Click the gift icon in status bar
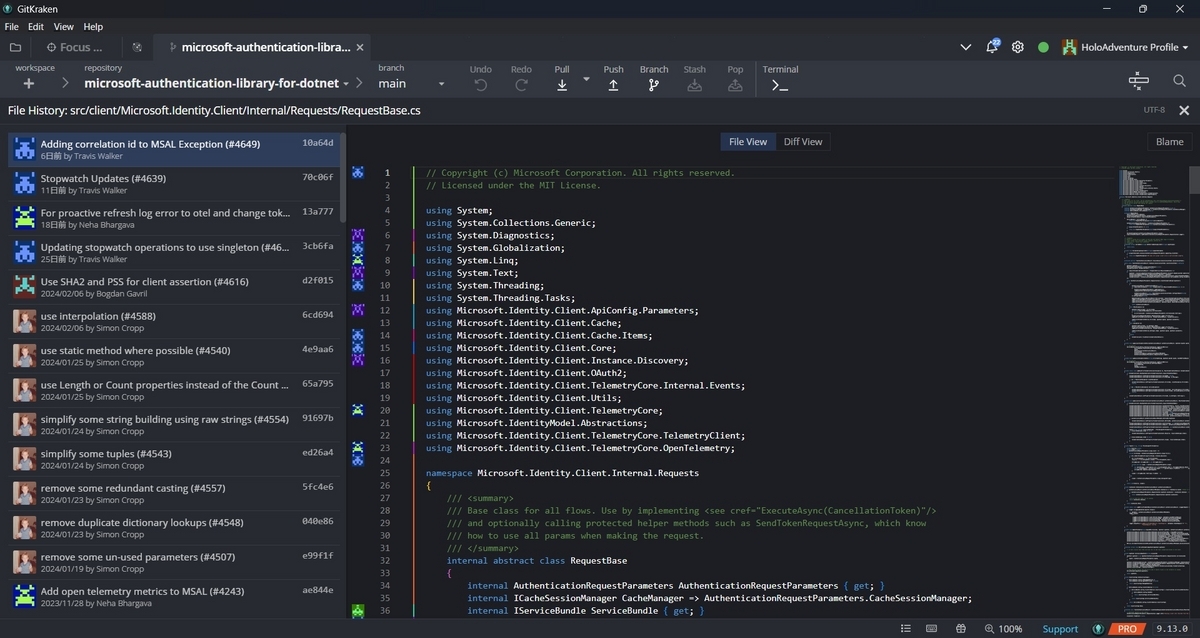The height and width of the screenshot is (638, 1200). pos(961,629)
